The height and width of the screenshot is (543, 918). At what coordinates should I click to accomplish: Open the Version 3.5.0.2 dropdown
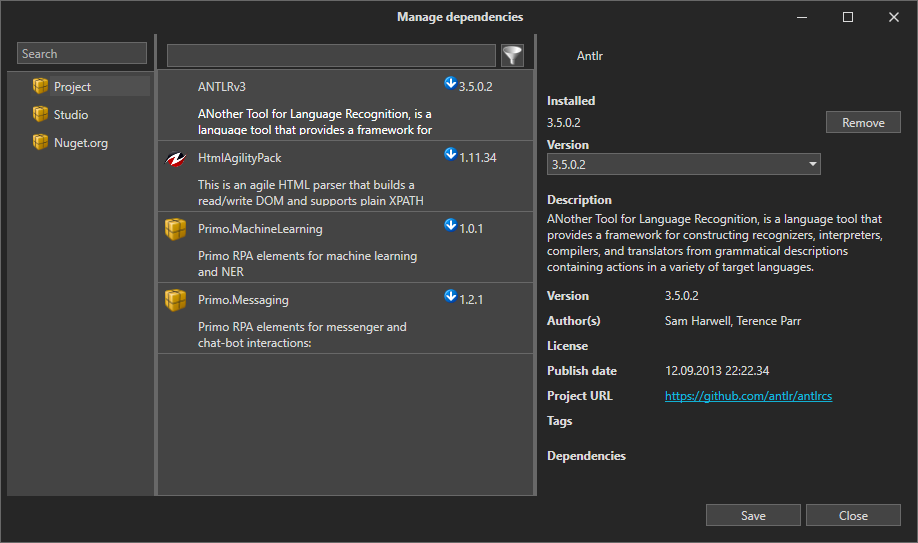pyautogui.click(x=684, y=165)
